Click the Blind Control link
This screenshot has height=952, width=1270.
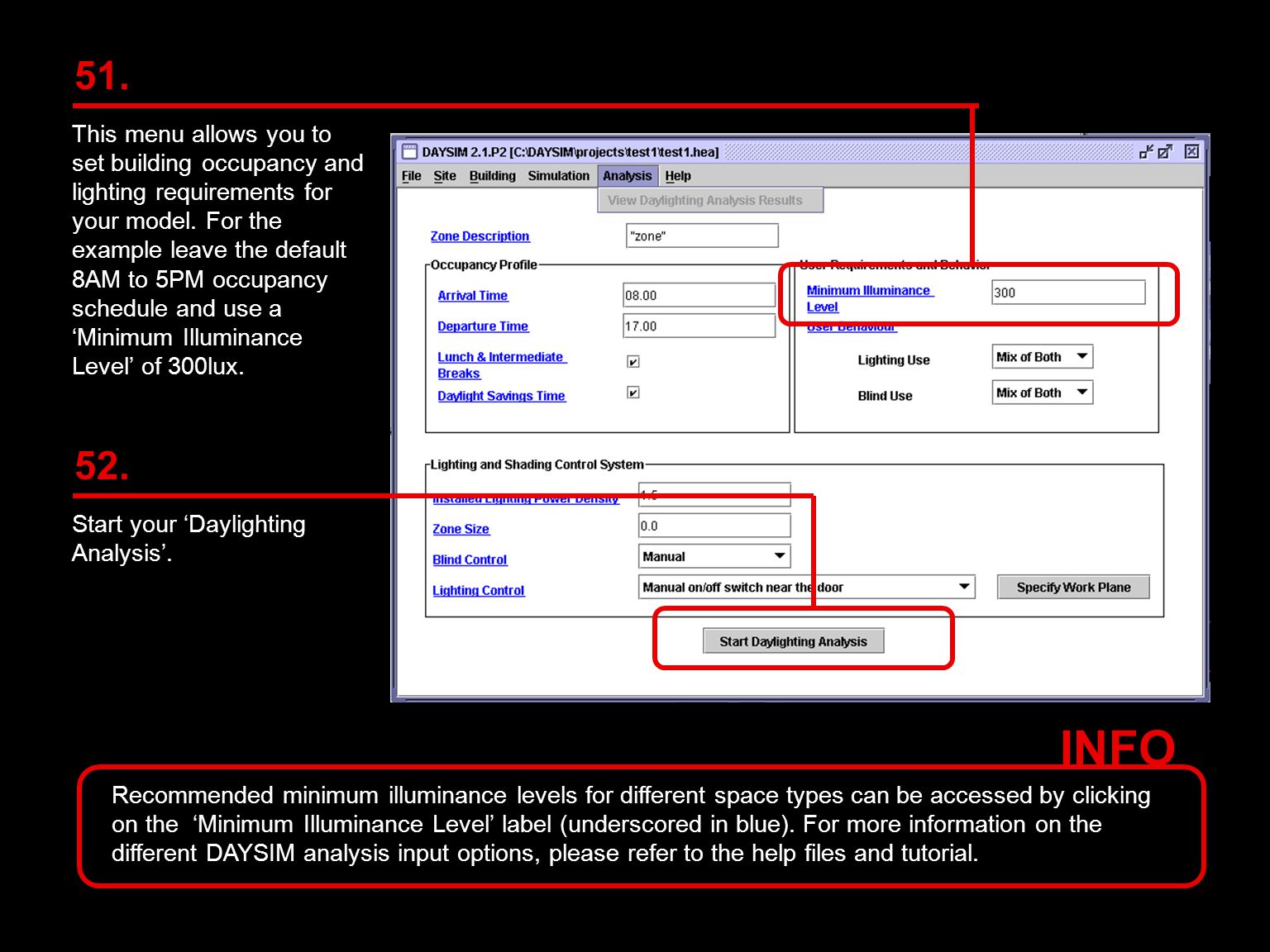[470, 559]
